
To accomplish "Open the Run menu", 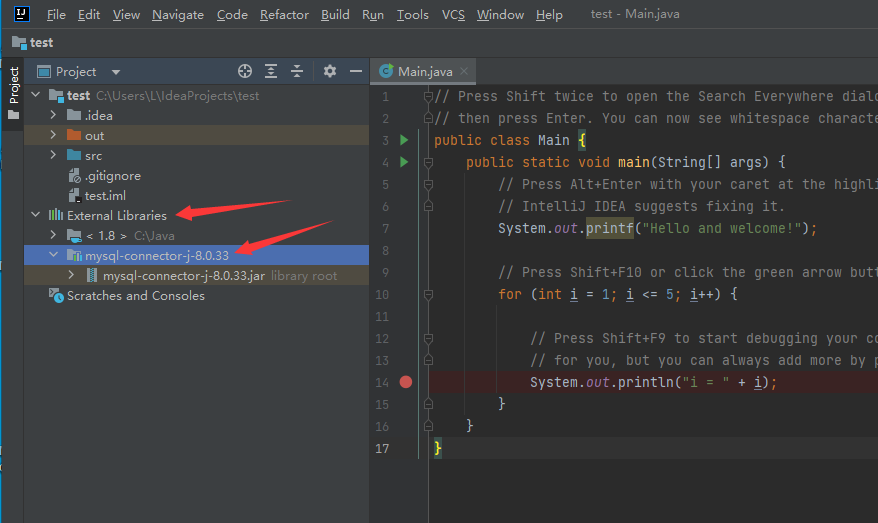I will point(373,15).
